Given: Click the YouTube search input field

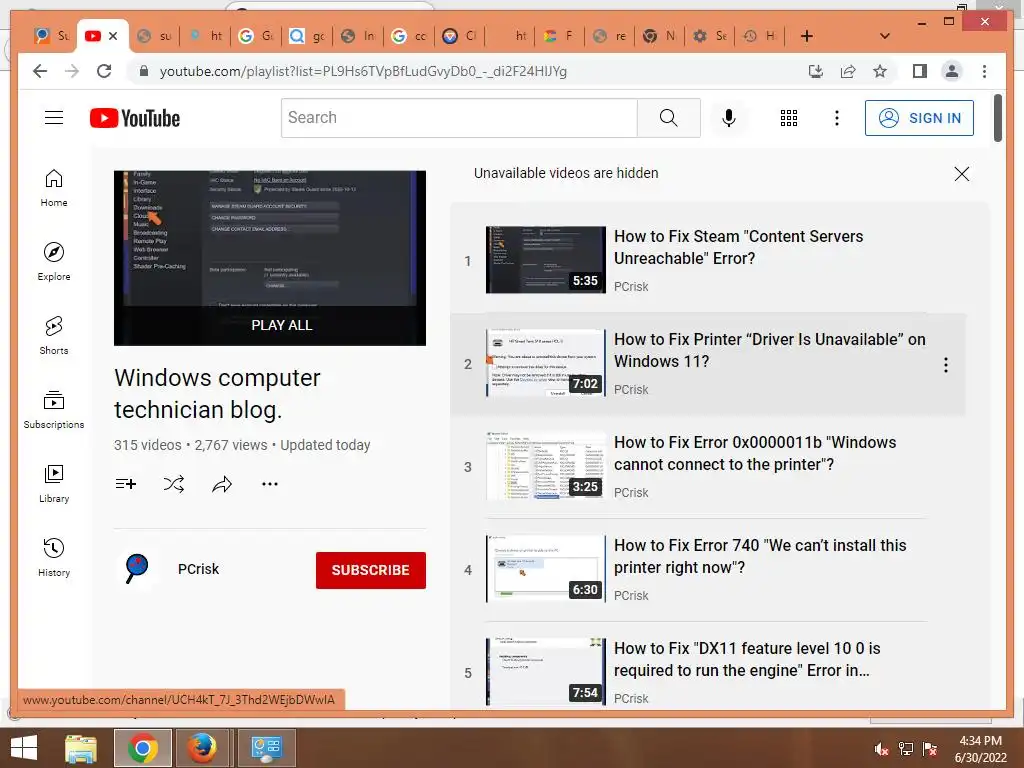Looking at the screenshot, I should tap(459, 118).
